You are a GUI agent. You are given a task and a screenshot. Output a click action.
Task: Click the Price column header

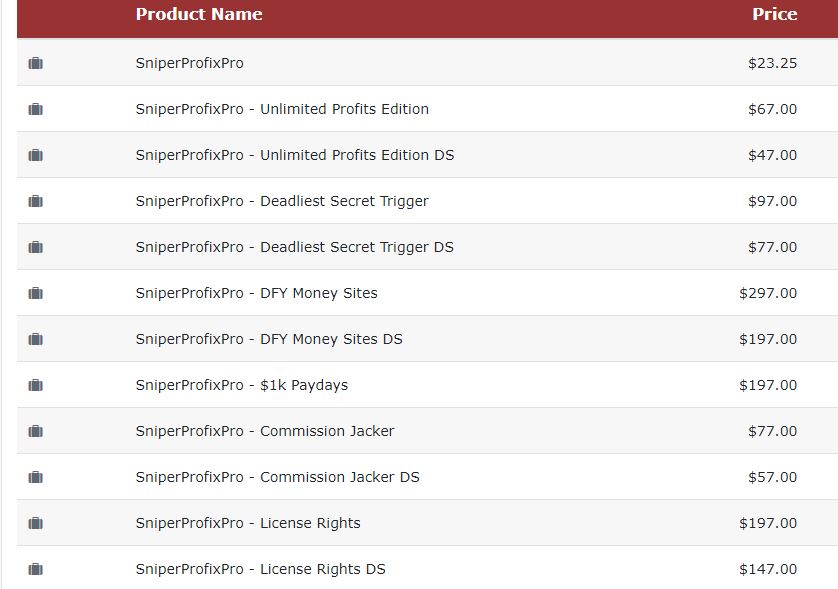774,14
